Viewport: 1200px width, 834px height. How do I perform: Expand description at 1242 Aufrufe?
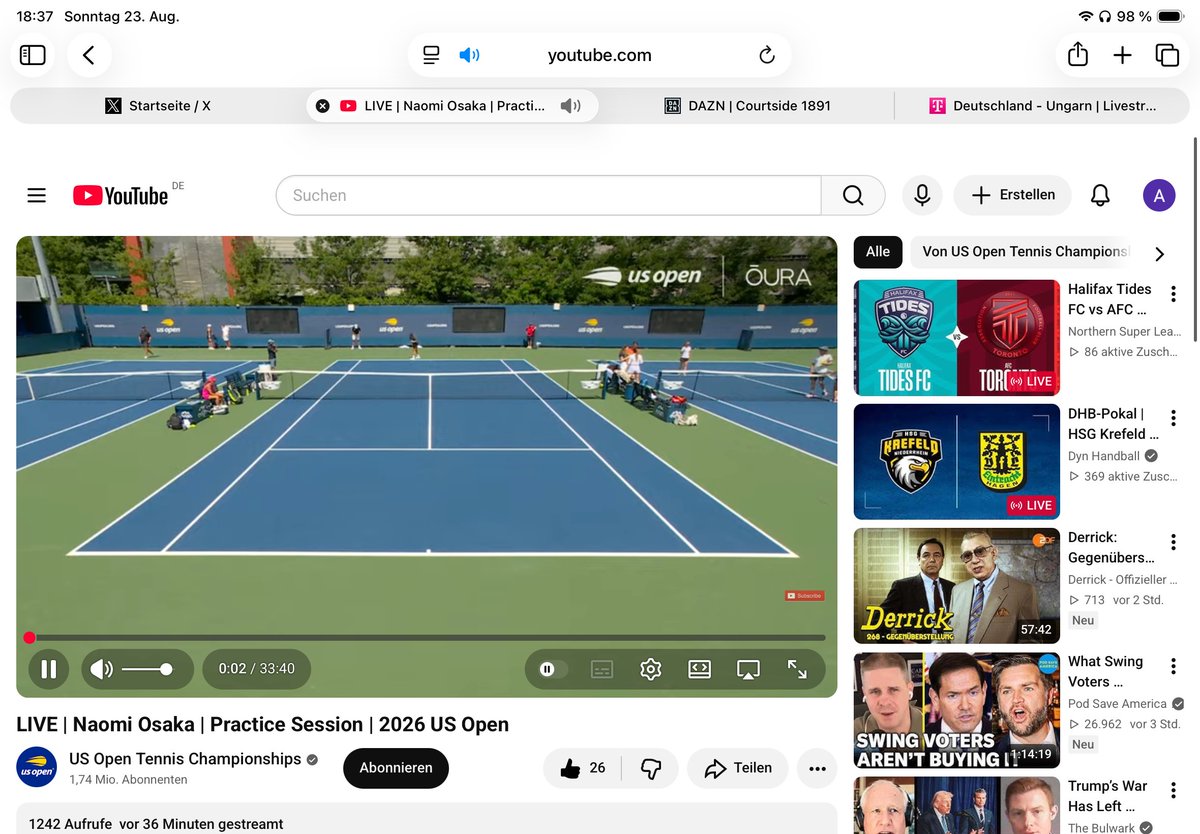[427, 820]
